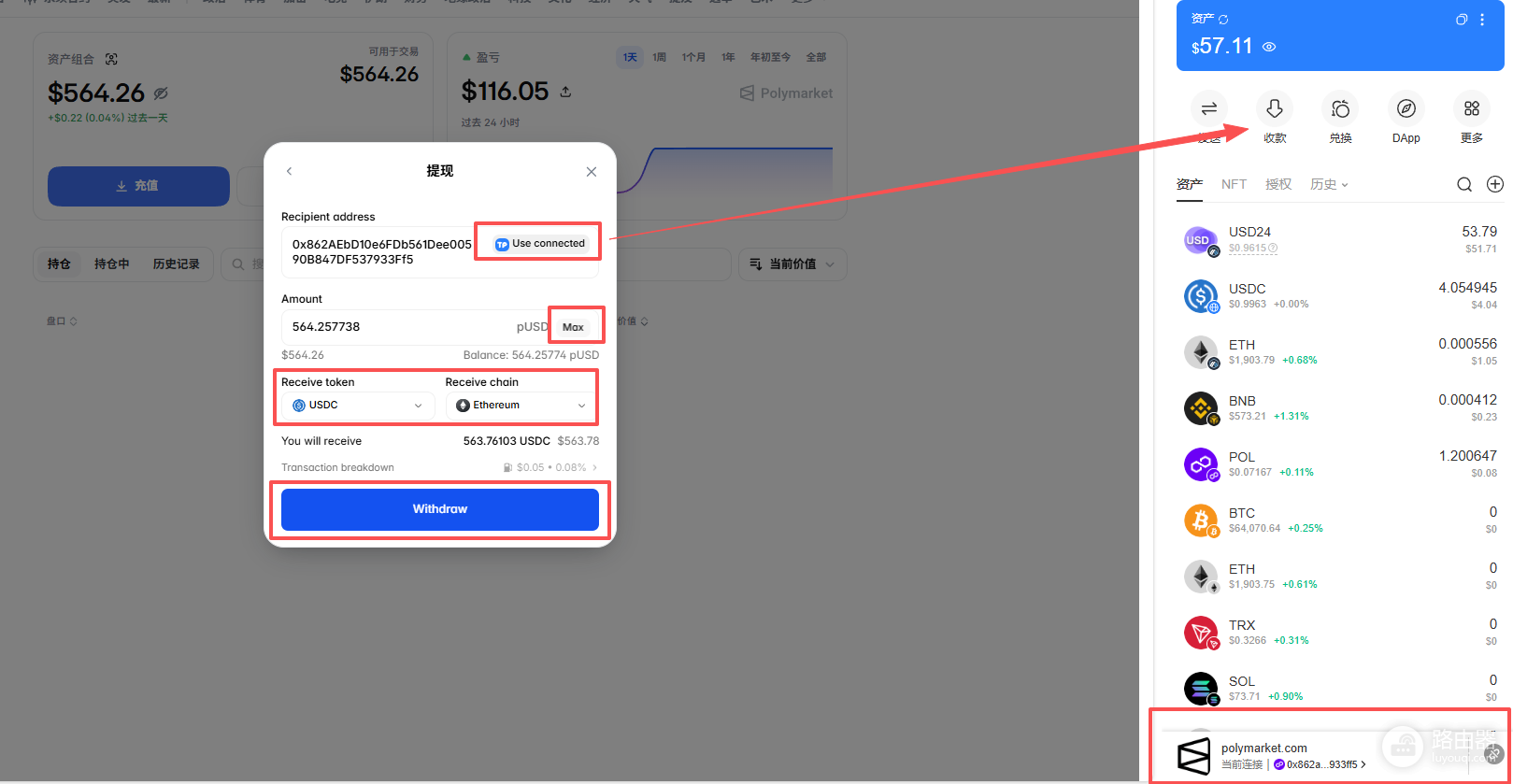Select the BTC asset row
The image size is (1513, 784).
[1340, 520]
